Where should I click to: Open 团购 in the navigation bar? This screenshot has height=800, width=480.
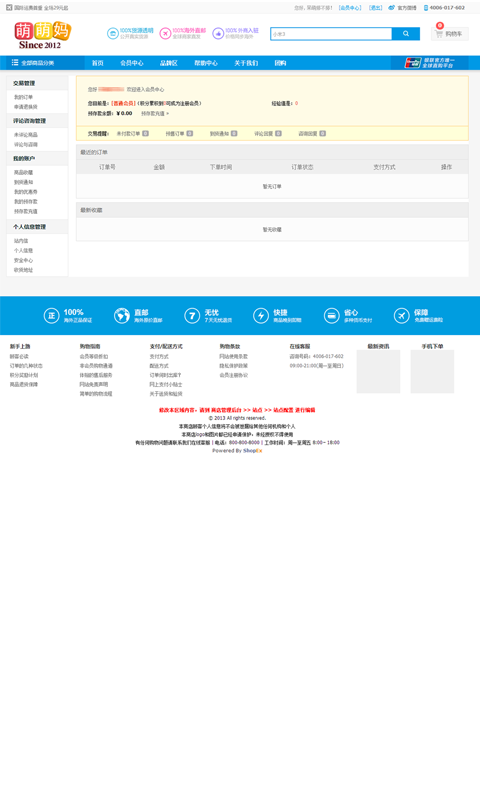click(280, 63)
